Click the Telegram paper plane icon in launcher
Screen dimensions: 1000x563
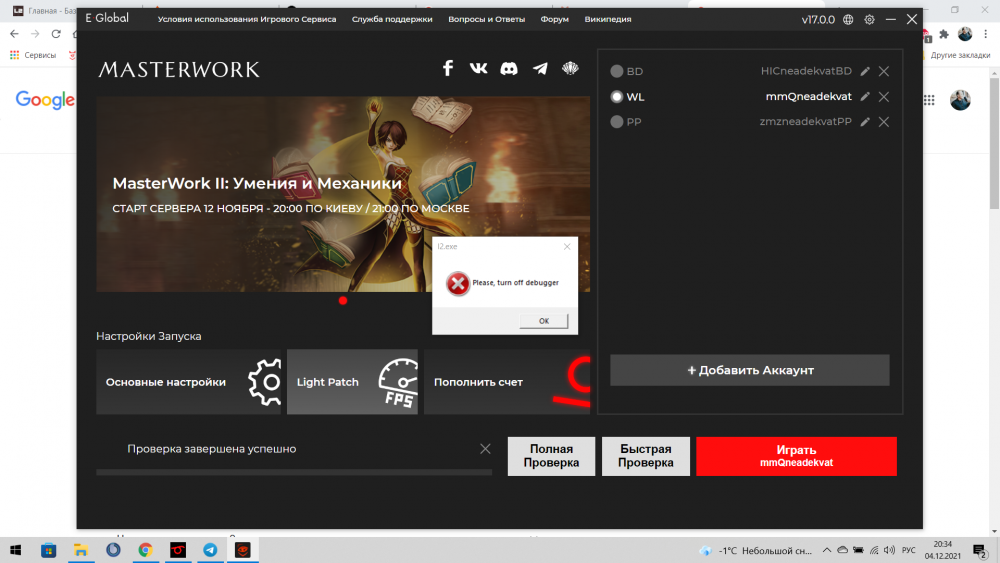(540, 68)
